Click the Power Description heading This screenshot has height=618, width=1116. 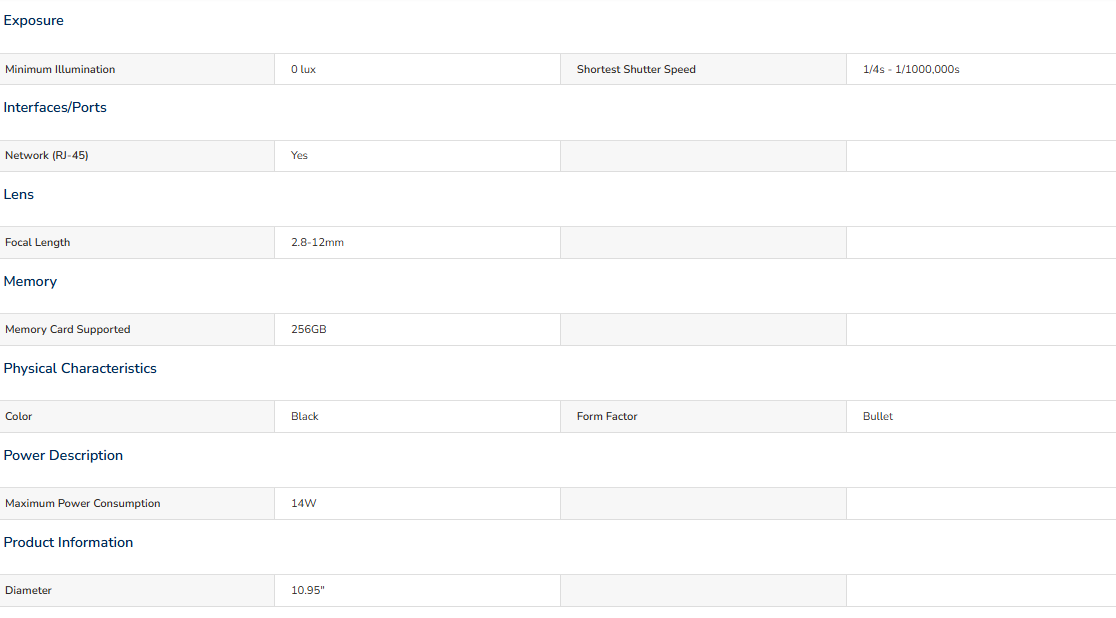coord(63,456)
